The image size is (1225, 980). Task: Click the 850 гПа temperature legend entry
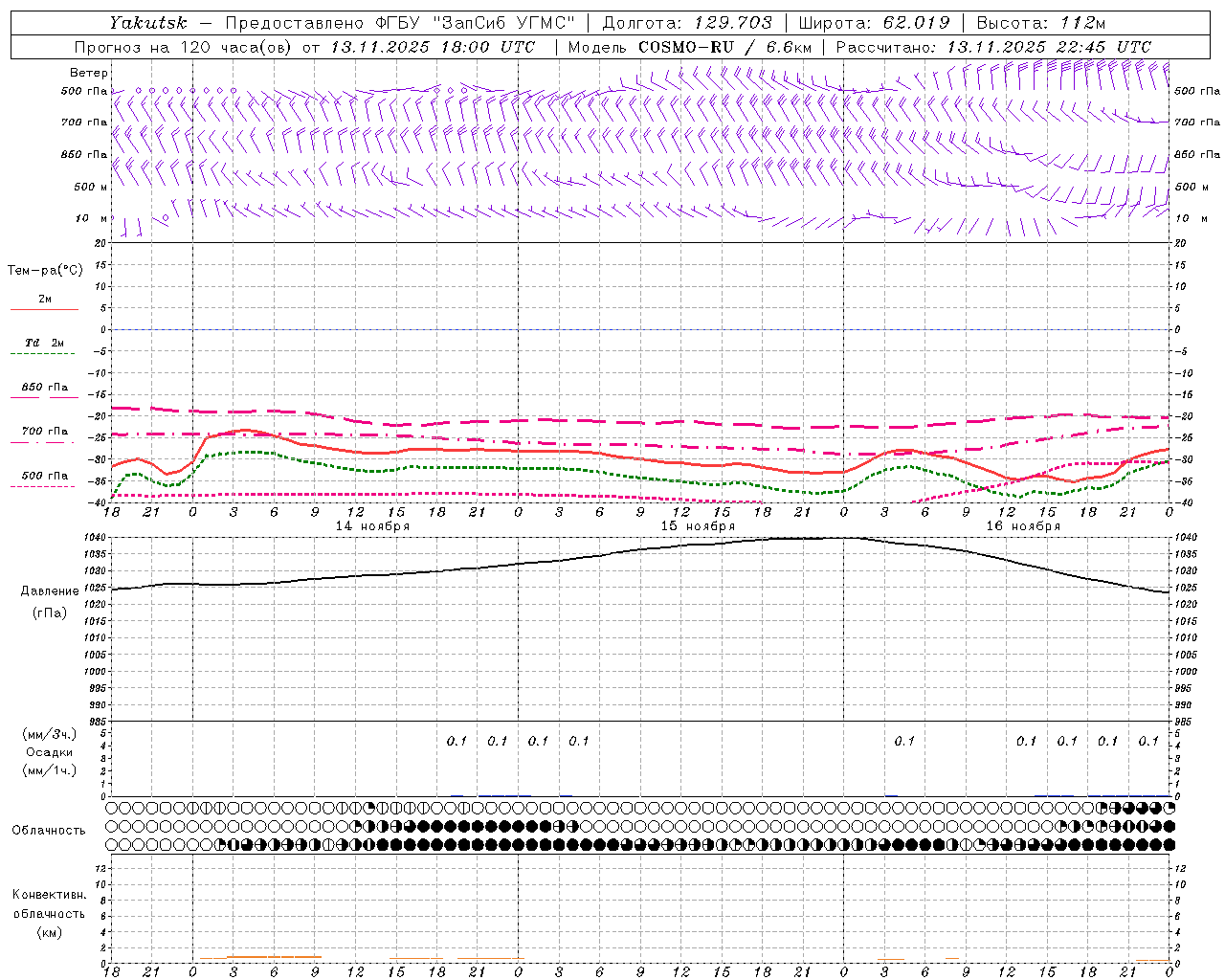pyautogui.click(x=45, y=388)
